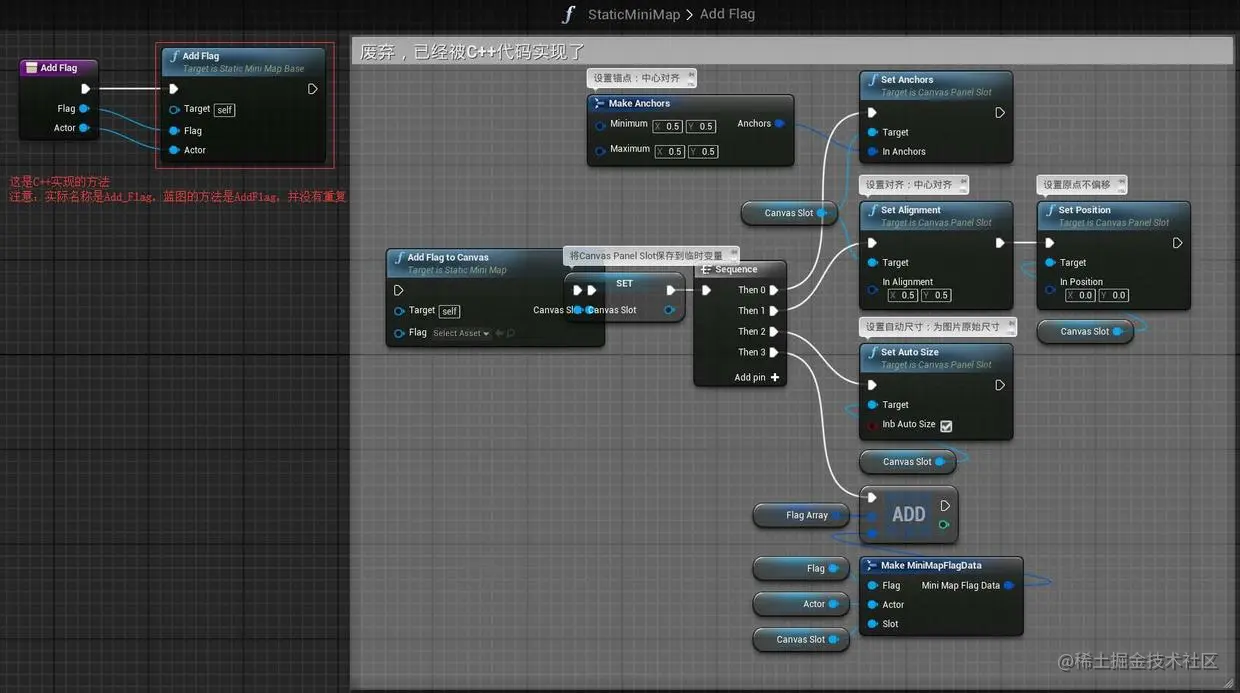Screen dimensions: 1240x693
Task: Click the Canvas Slot variable node under Set Auto Size
Action: click(x=908, y=462)
